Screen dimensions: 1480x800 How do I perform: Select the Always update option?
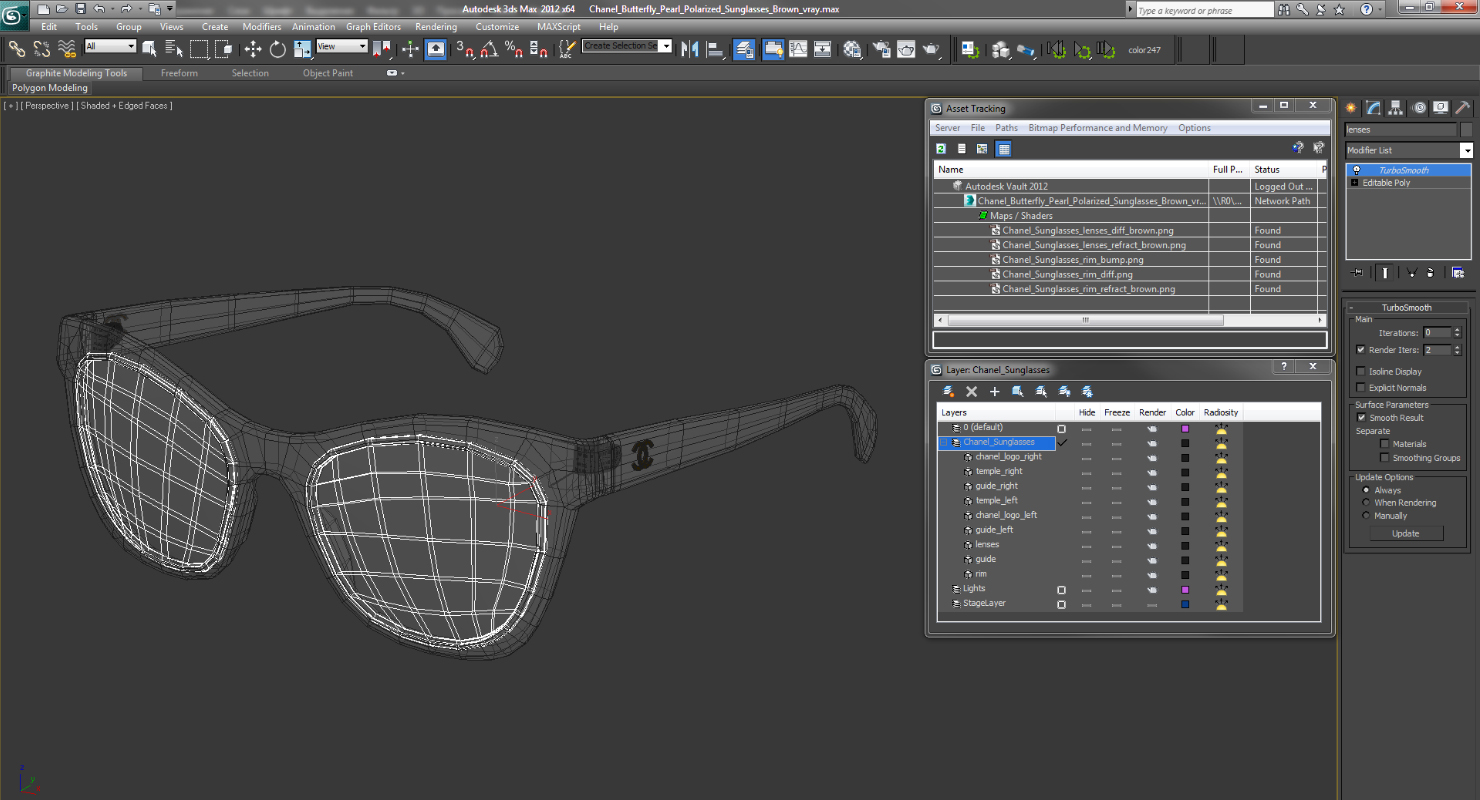coord(1366,490)
